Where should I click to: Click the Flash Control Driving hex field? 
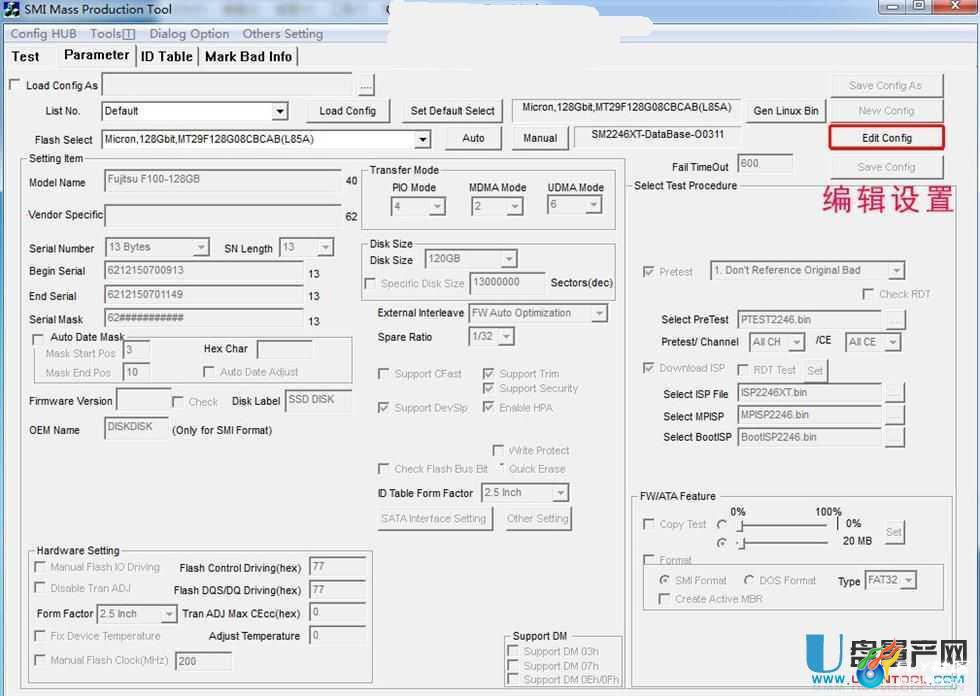[x=338, y=567]
